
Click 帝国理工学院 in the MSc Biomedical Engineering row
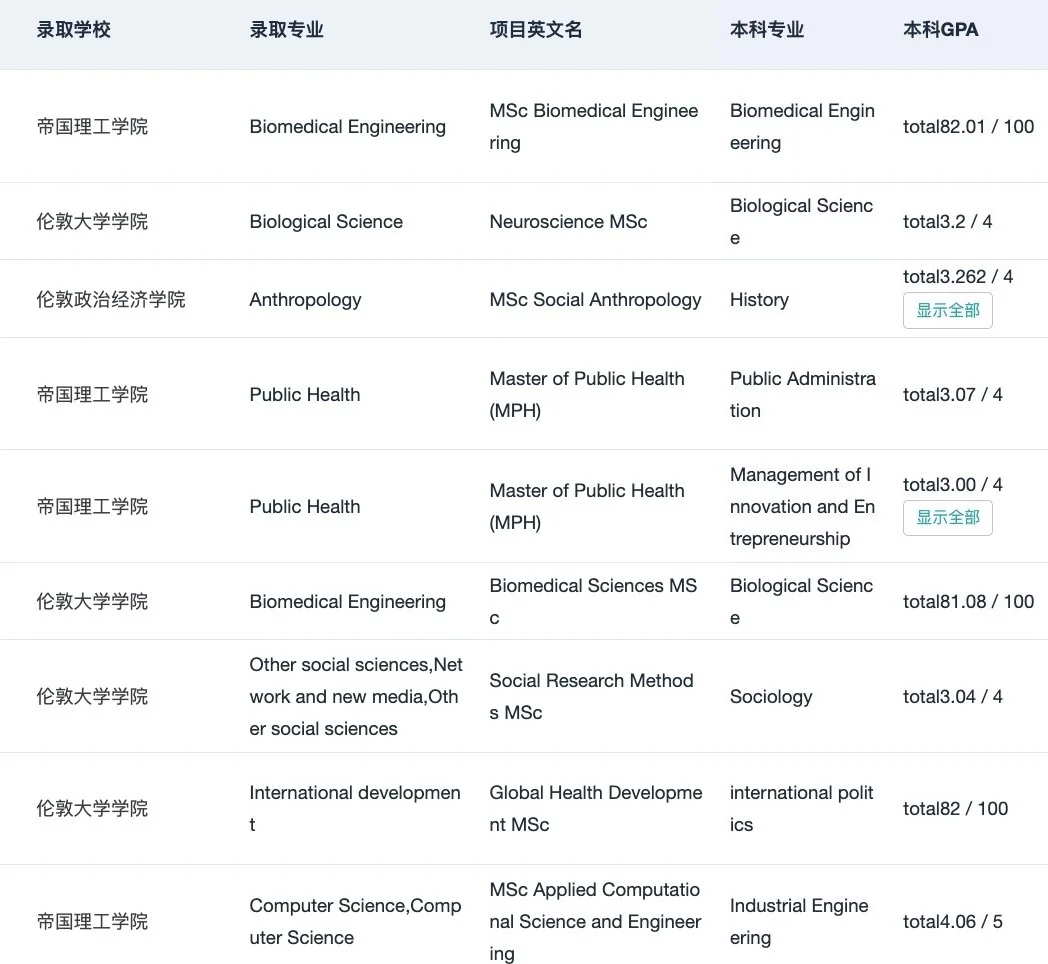click(92, 126)
